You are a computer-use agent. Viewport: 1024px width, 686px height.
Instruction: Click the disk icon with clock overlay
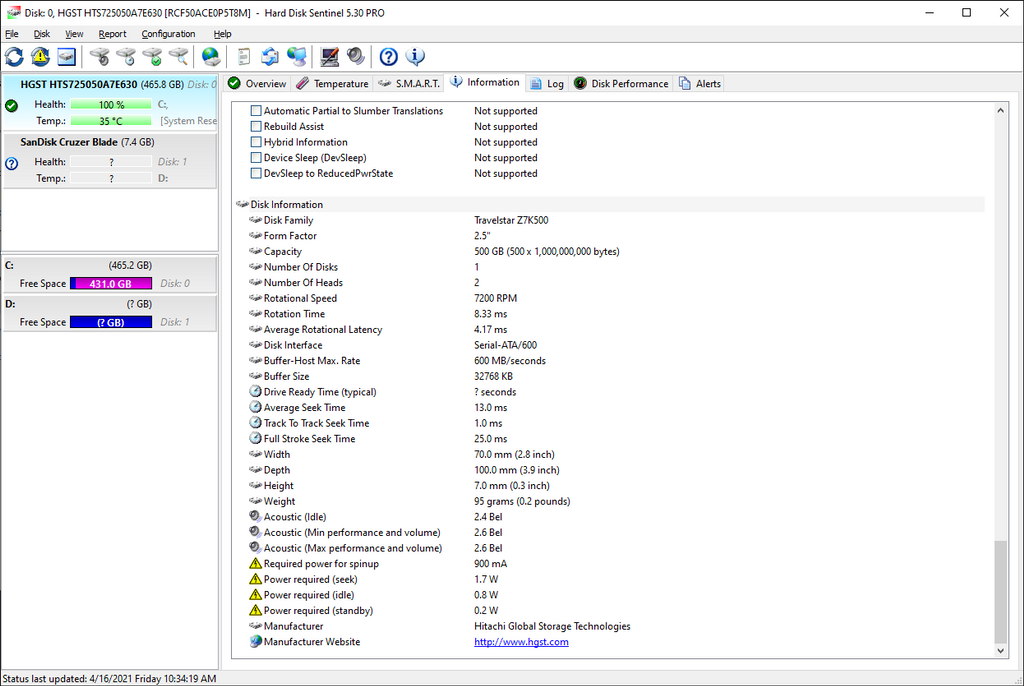pyautogui.click(x=126, y=57)
